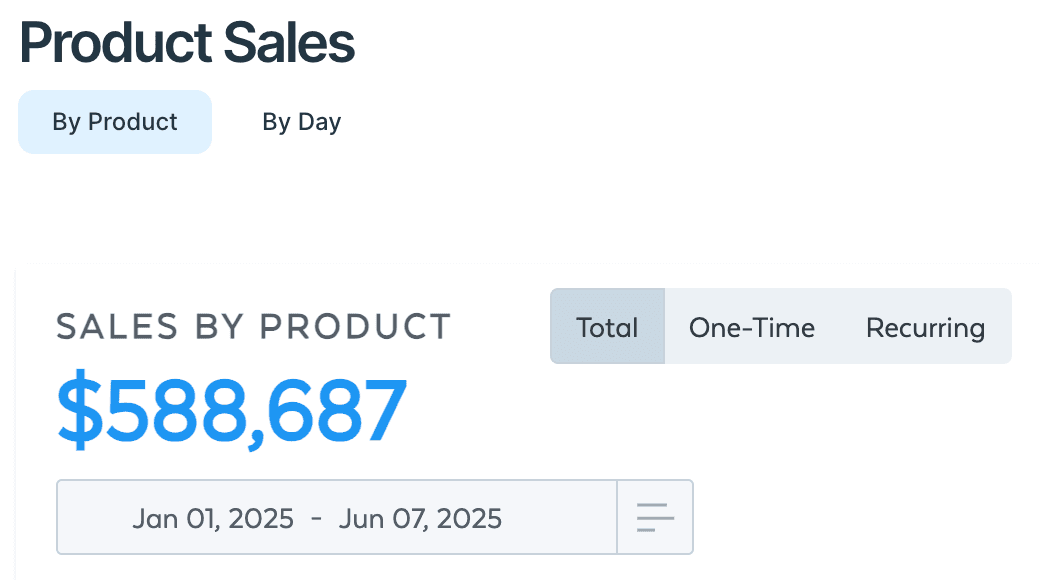This screenshot has width=1040, height=580.
Task: Switch to the By Day tab
Action: coord(302,122)
